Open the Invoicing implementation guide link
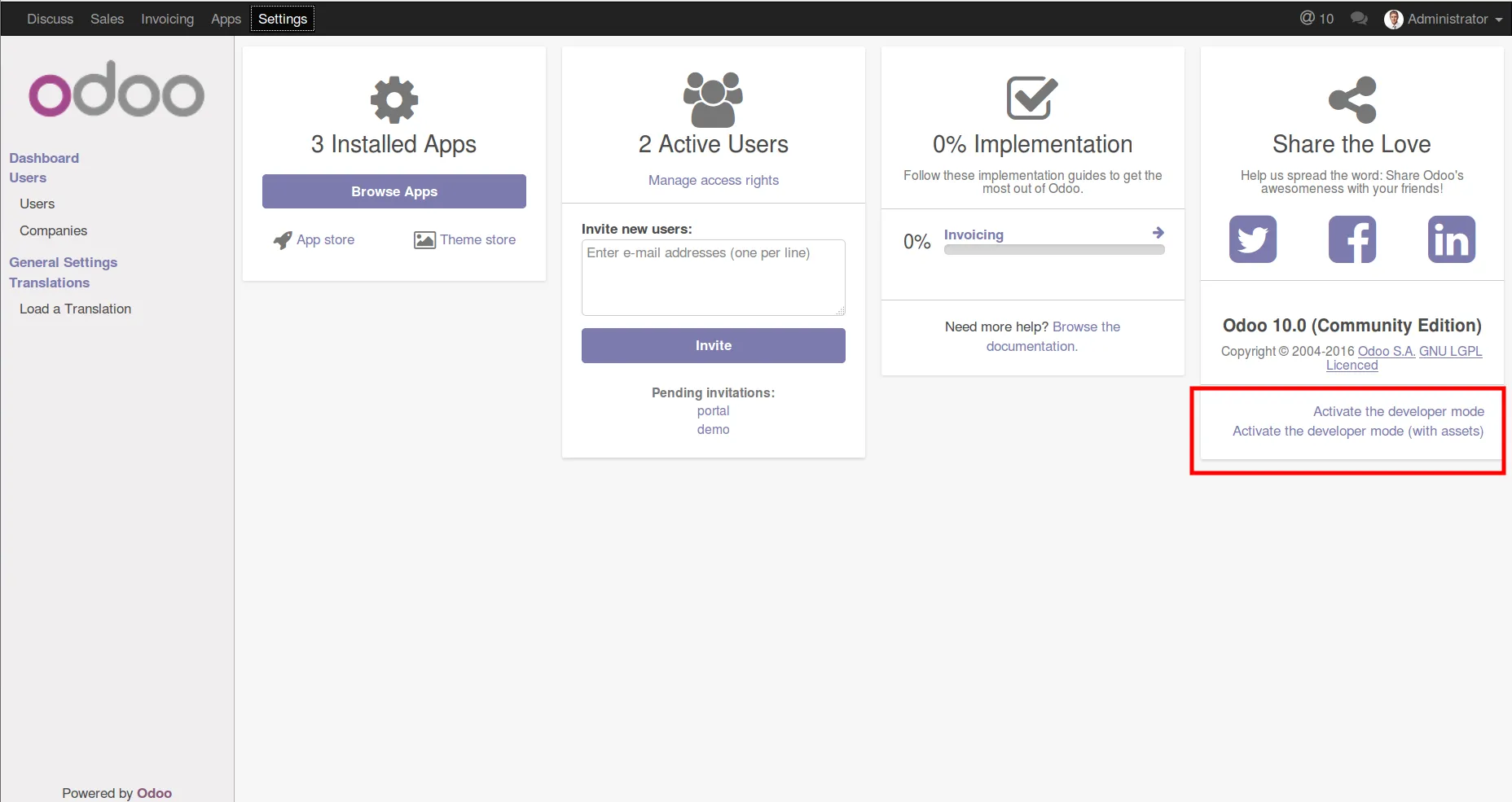Screen dimensions: 1512x802 pos(974,234)
